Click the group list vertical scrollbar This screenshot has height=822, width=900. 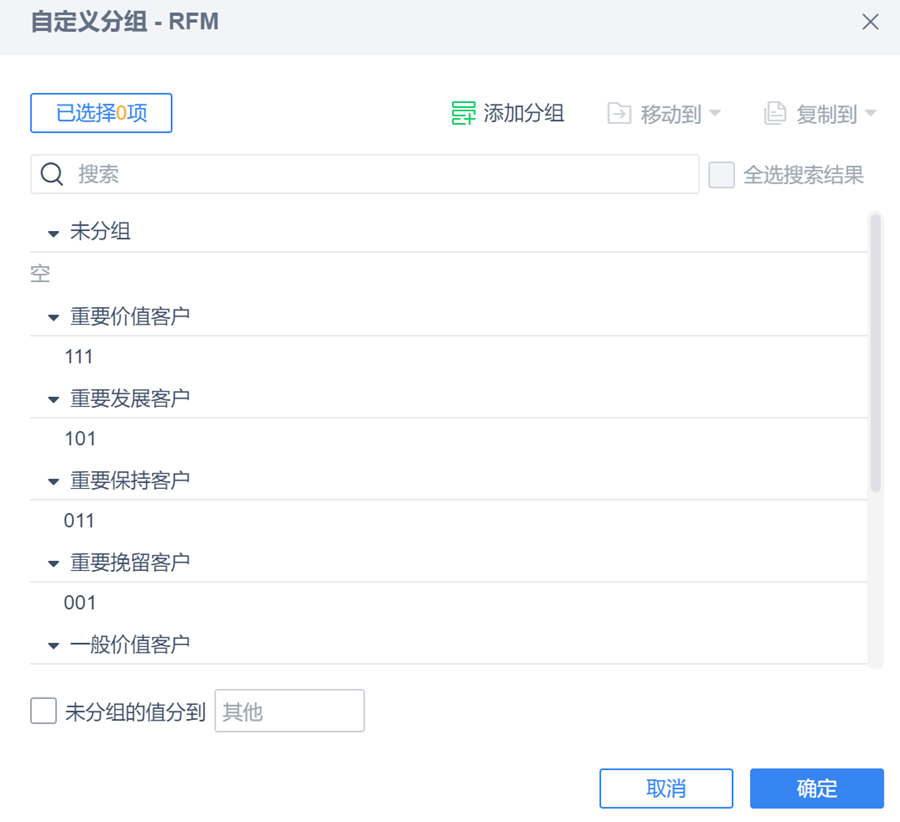click(875, 352)
